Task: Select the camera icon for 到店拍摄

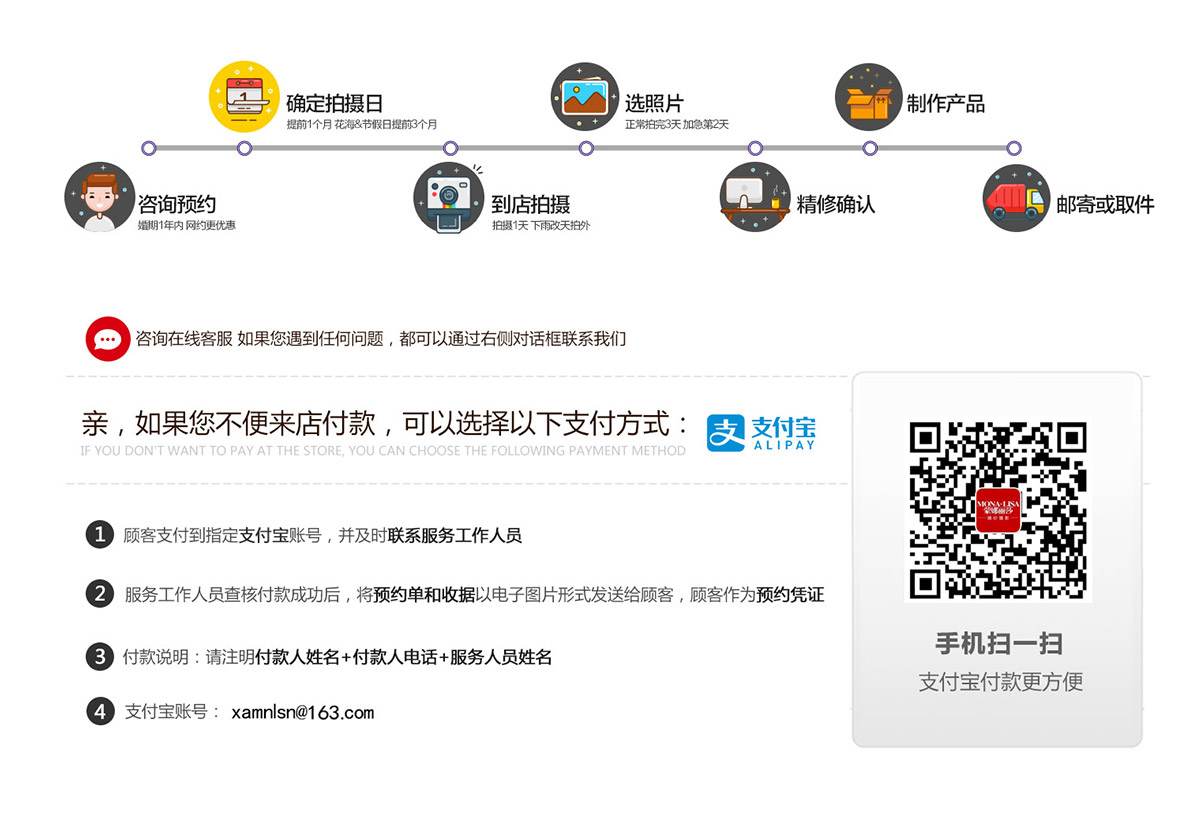Action: [x=449, y=197]
